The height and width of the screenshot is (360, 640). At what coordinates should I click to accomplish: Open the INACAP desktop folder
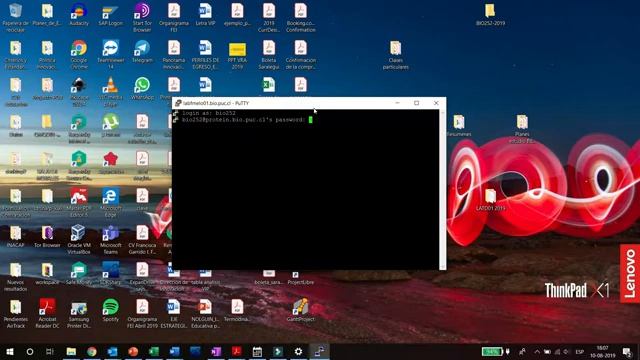pos(16,237)
